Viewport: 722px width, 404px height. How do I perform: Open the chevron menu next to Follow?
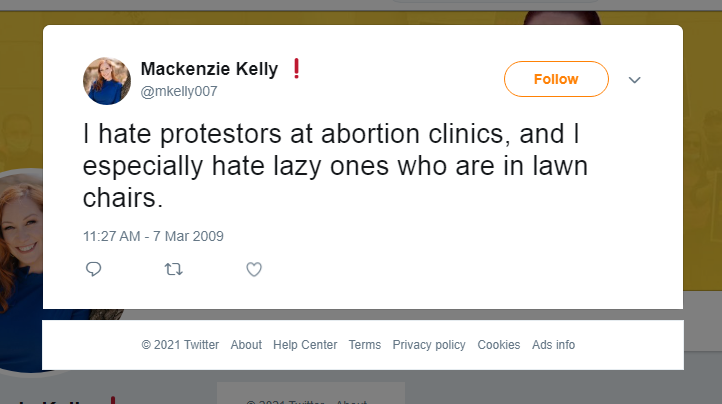[633, 80]
